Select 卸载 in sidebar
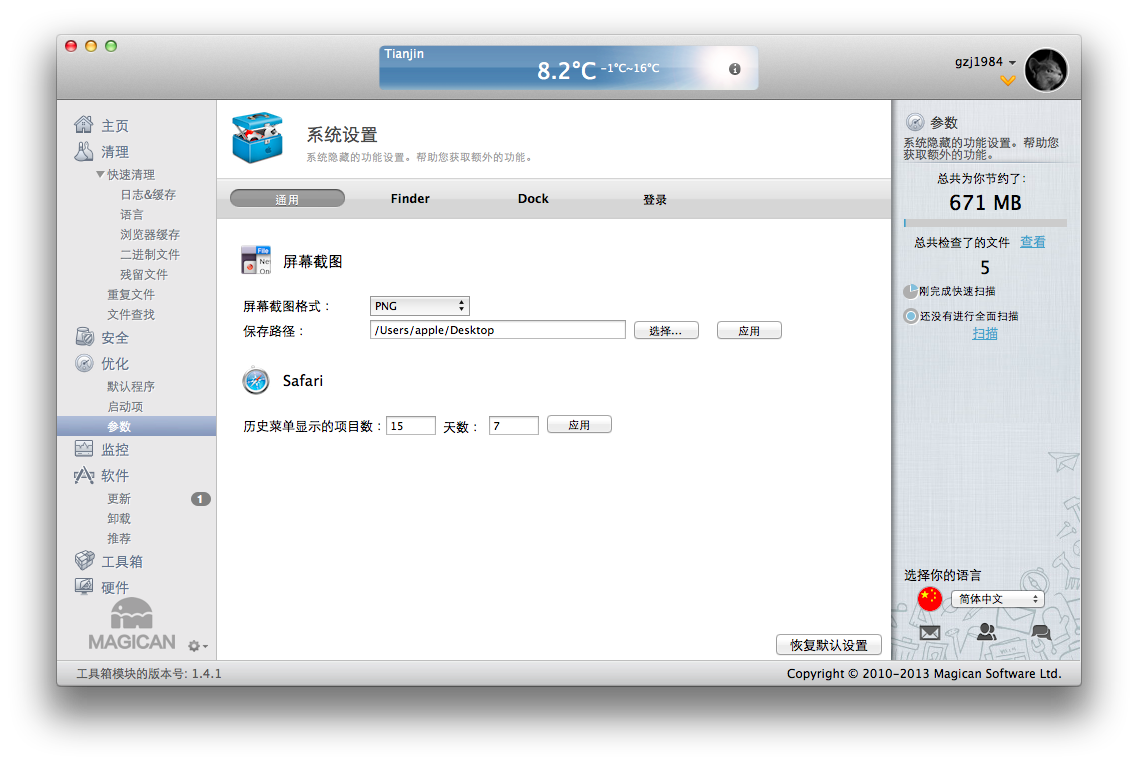Viewport: 1138px width, 765px height. coord(119,518)
